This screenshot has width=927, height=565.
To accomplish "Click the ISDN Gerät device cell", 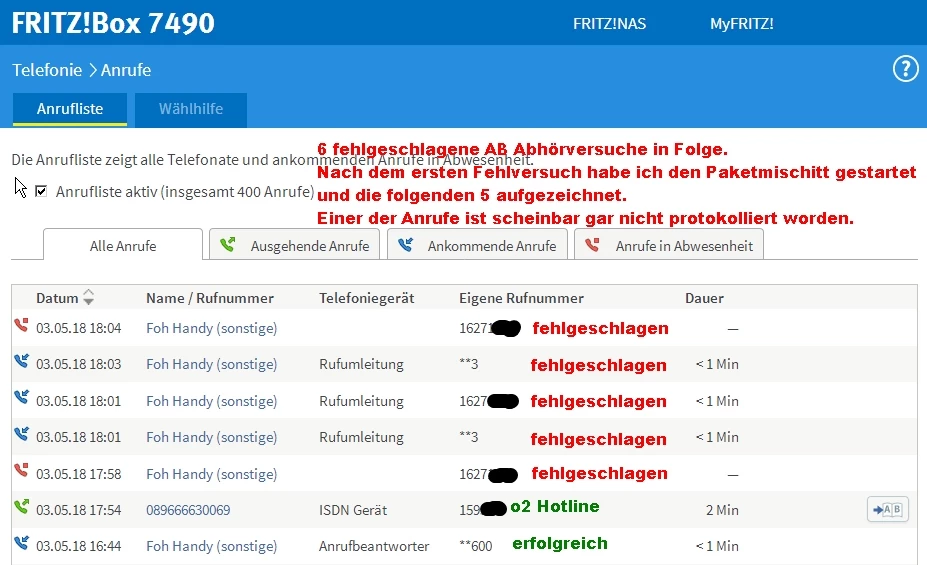I will coord(353,510).
